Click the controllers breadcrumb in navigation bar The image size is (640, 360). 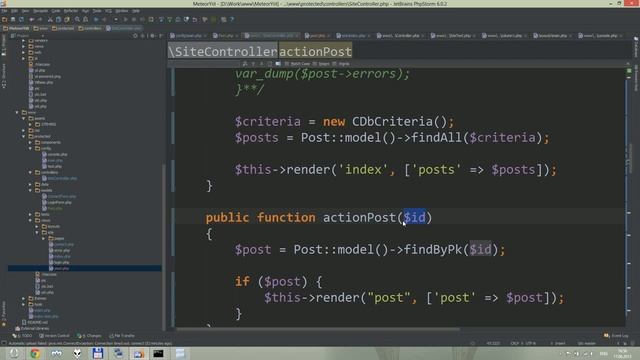point(90,28)
